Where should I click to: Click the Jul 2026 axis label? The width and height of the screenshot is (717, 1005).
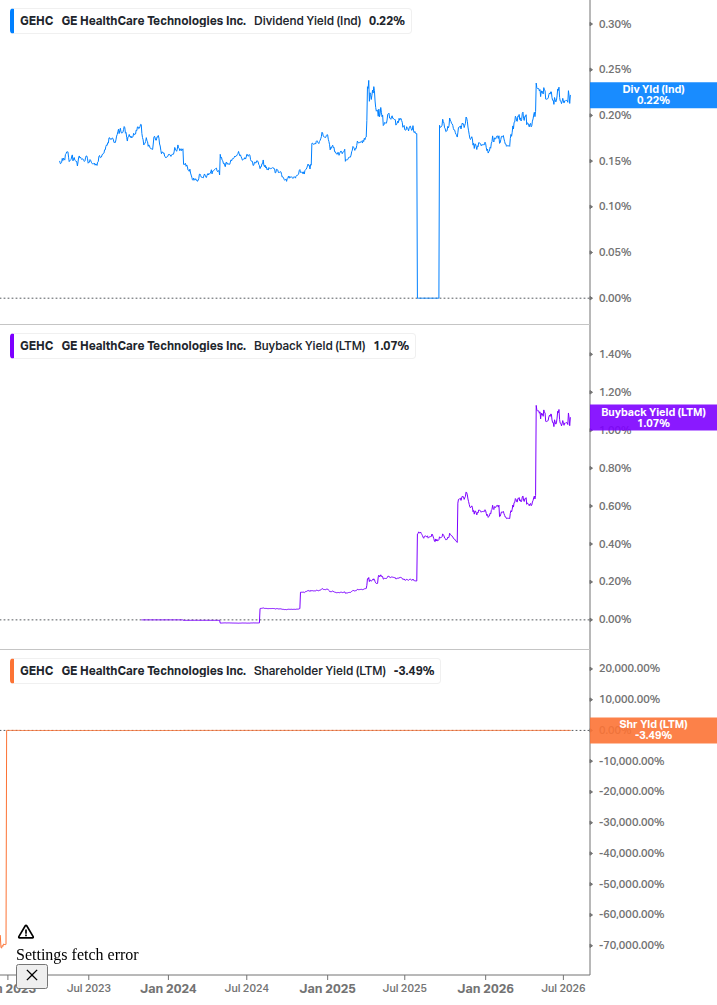pos(563,989)
